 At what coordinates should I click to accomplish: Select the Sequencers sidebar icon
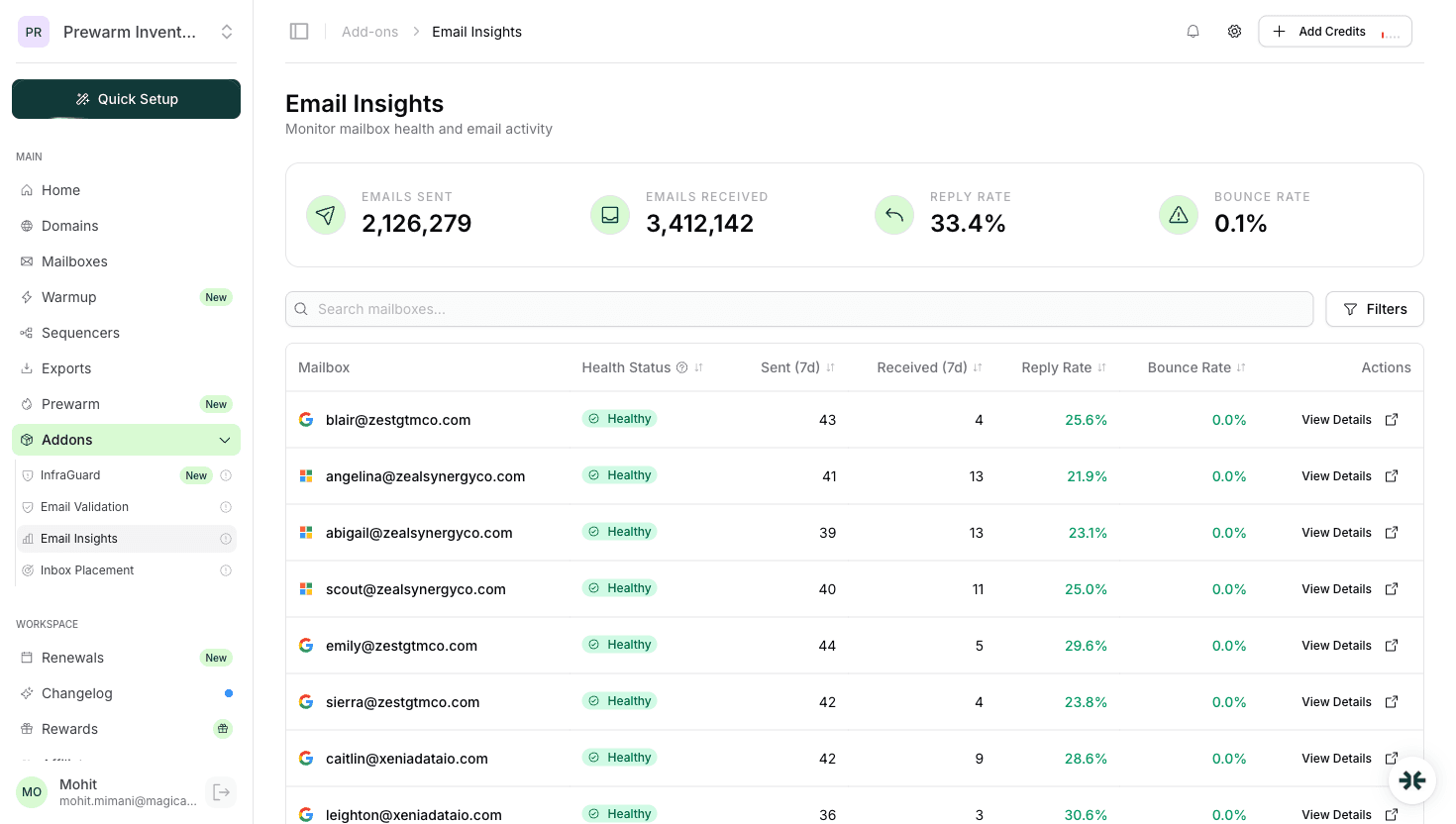point(30,332)
